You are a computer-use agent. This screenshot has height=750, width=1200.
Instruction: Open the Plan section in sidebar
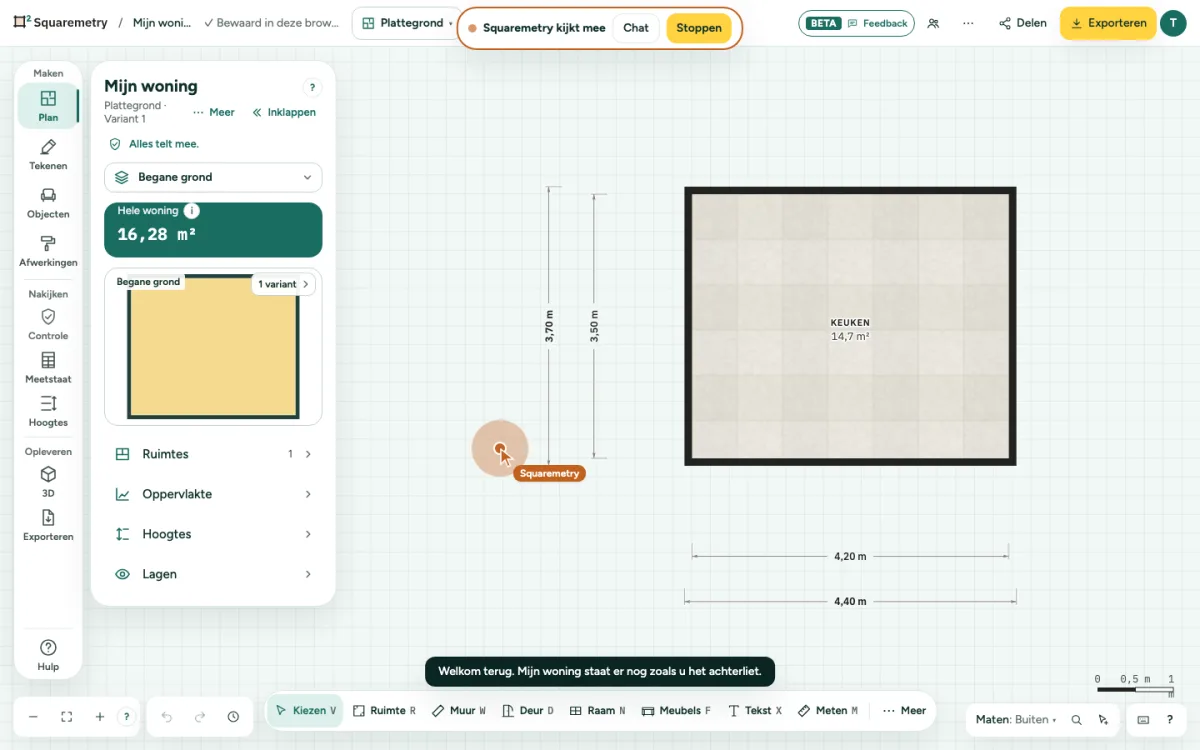point(48,106)
